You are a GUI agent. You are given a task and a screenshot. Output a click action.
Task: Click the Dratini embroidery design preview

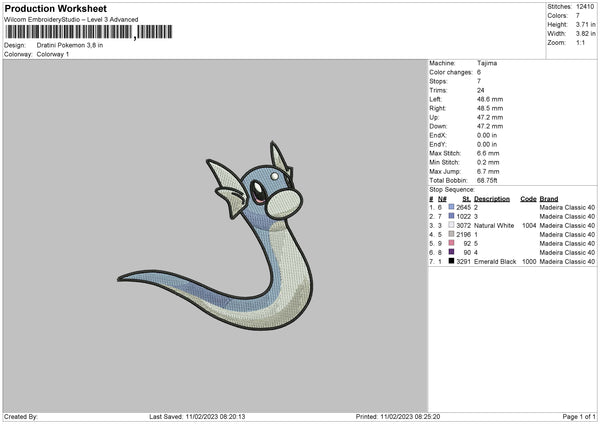pyautogui.click(x=215, y=235)
